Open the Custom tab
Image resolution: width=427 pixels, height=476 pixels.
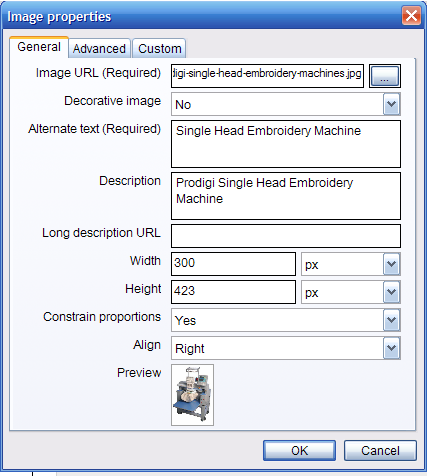coord(159,49)
